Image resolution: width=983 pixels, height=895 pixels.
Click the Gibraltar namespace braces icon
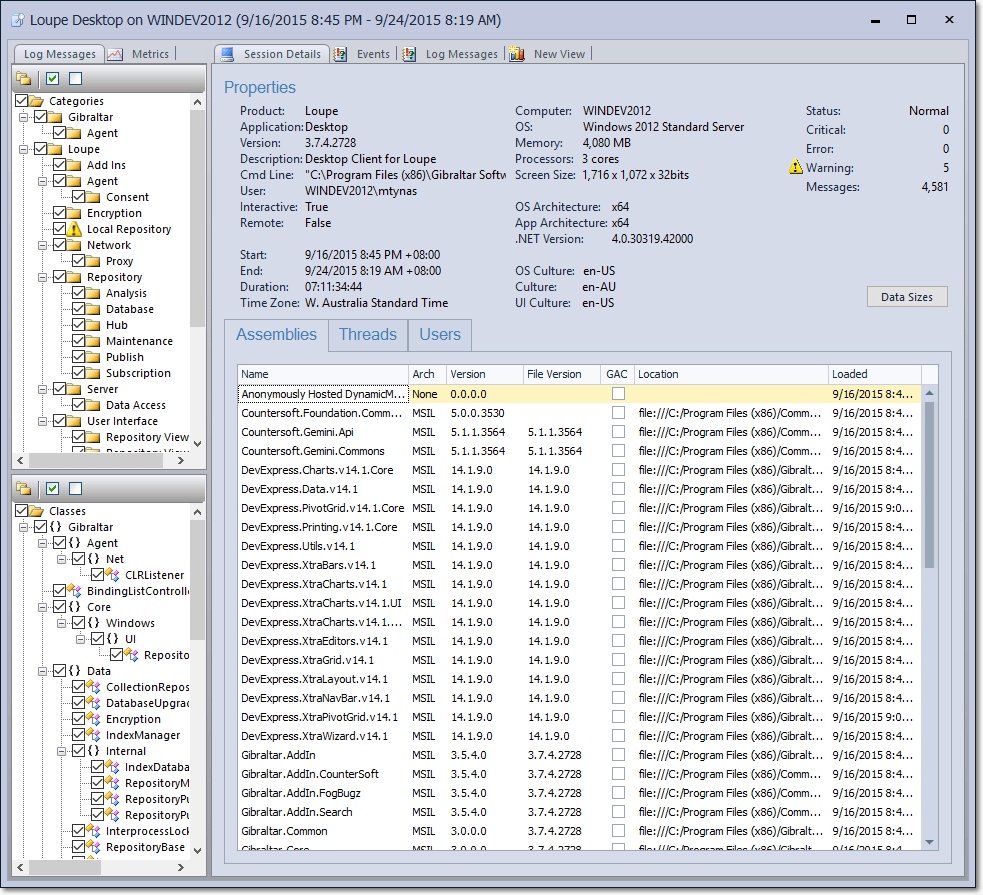[55, 526]
